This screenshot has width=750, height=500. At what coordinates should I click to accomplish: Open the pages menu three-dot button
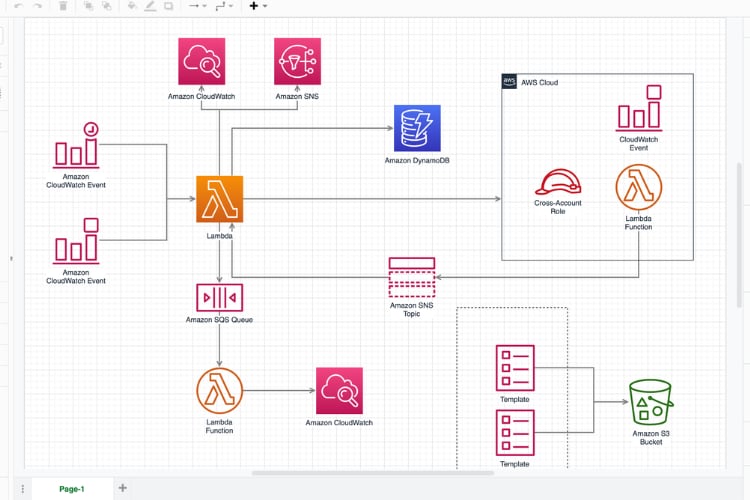[22, 489]
